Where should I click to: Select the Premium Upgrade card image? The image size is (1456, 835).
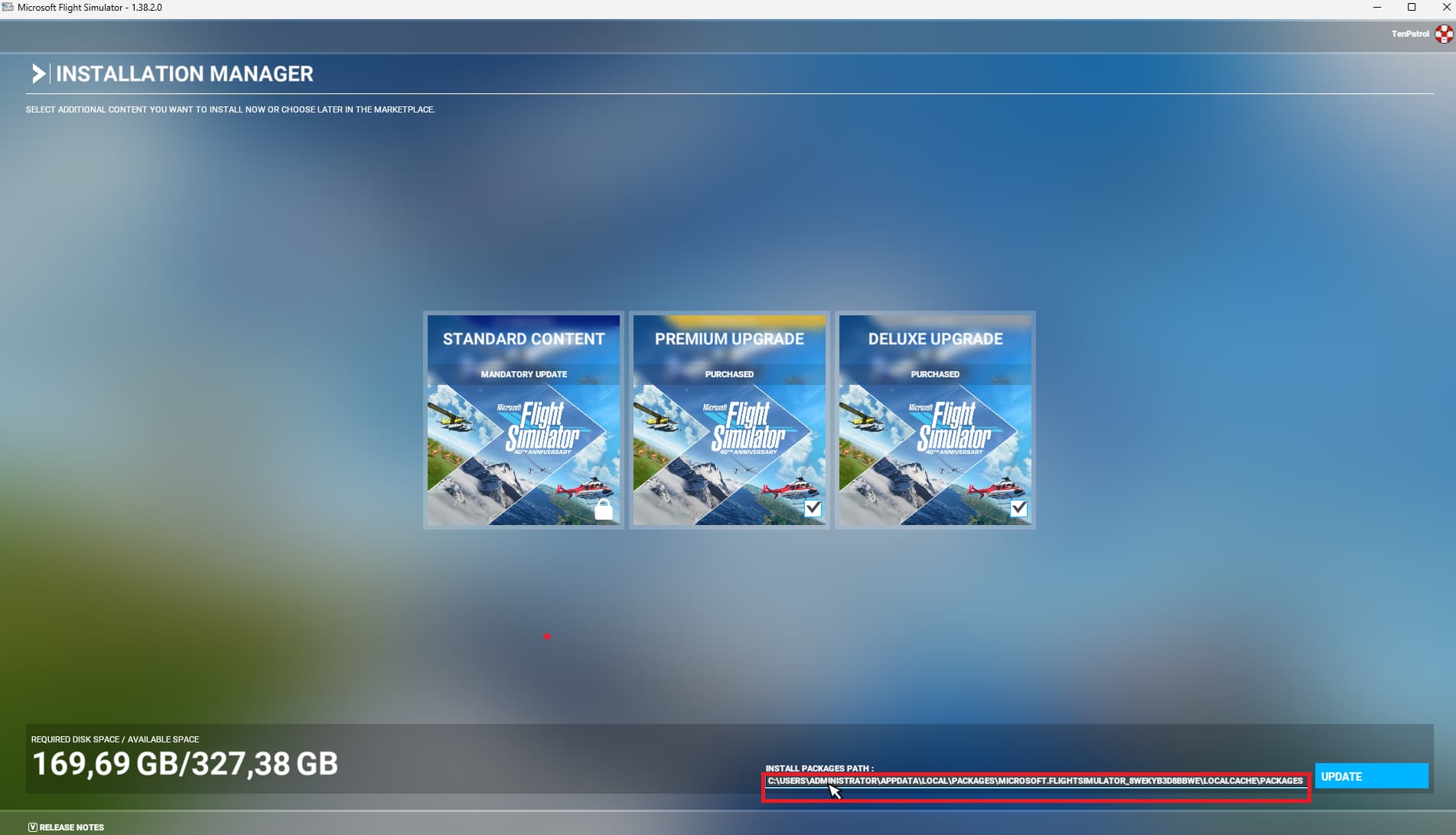tap(729, 455)
